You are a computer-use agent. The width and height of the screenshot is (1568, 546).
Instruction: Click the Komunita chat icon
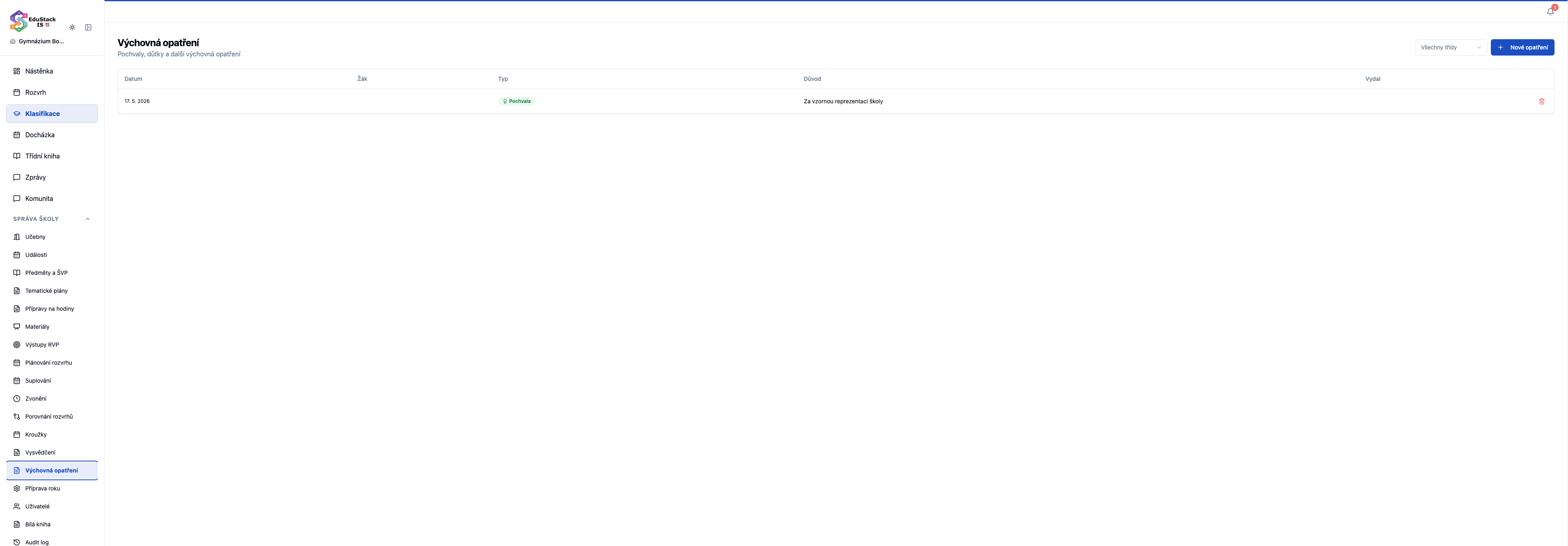pos(17,199)
